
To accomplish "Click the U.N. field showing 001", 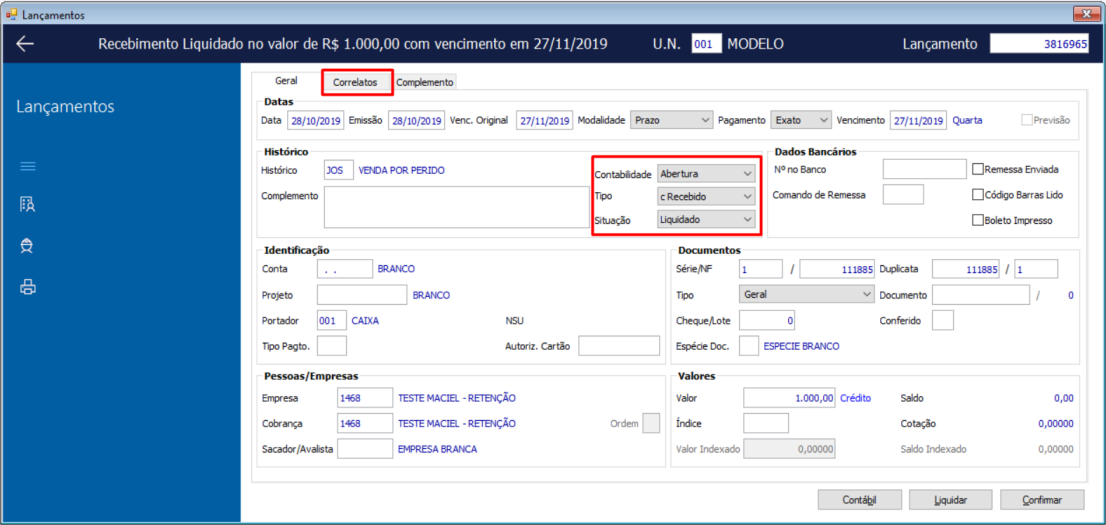I will click(x=707, y=44).
